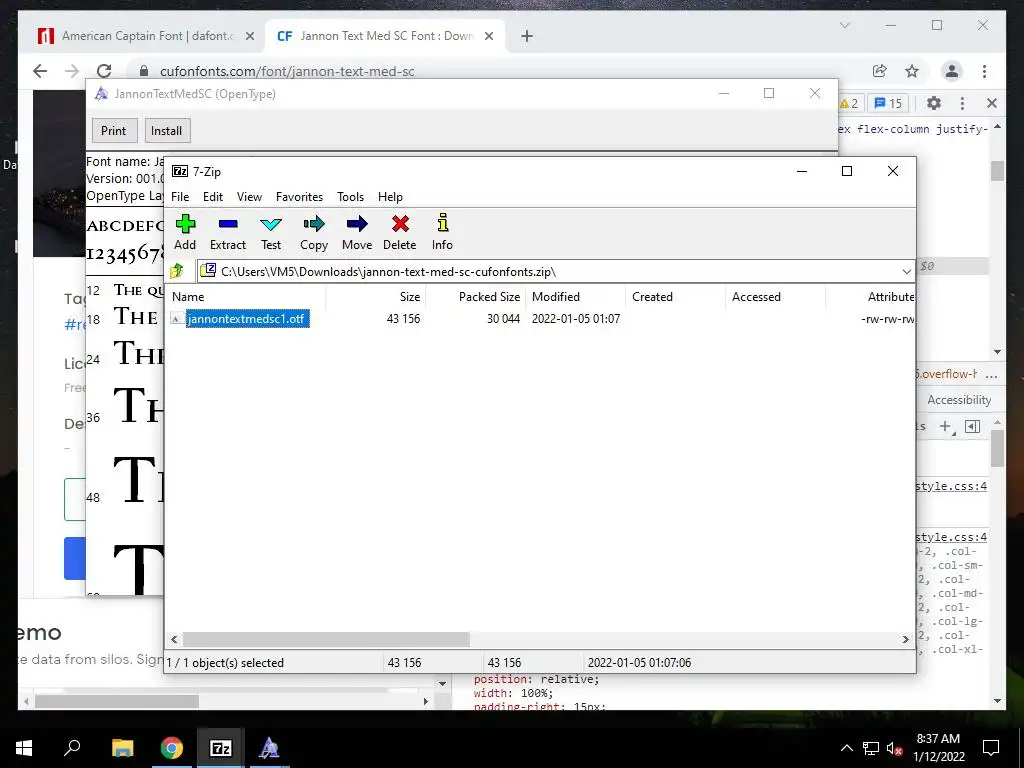Viewport: 1024px width, 768px height.
Task: Click the archive path address field
Action: click(x=549, y=272)
